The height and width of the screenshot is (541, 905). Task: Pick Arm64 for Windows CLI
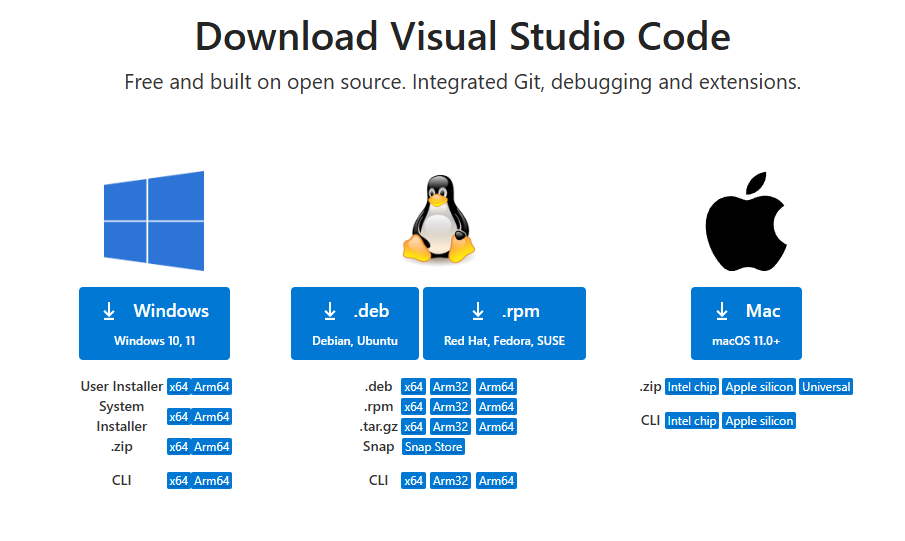pyautogui.click(x=212, y=481)
